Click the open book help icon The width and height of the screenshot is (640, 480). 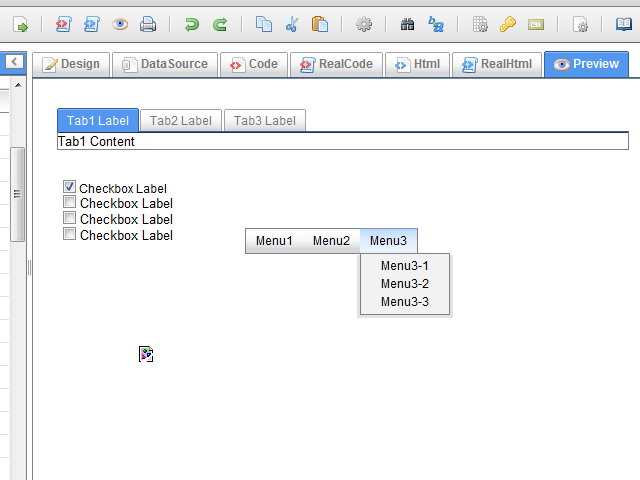pyautogui.click(x=624, y=24)
